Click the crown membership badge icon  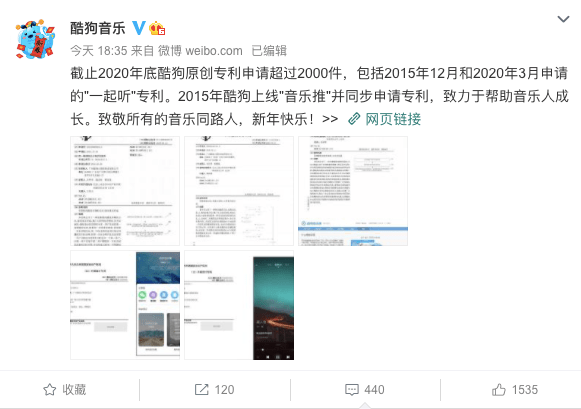tap(157, 29)
